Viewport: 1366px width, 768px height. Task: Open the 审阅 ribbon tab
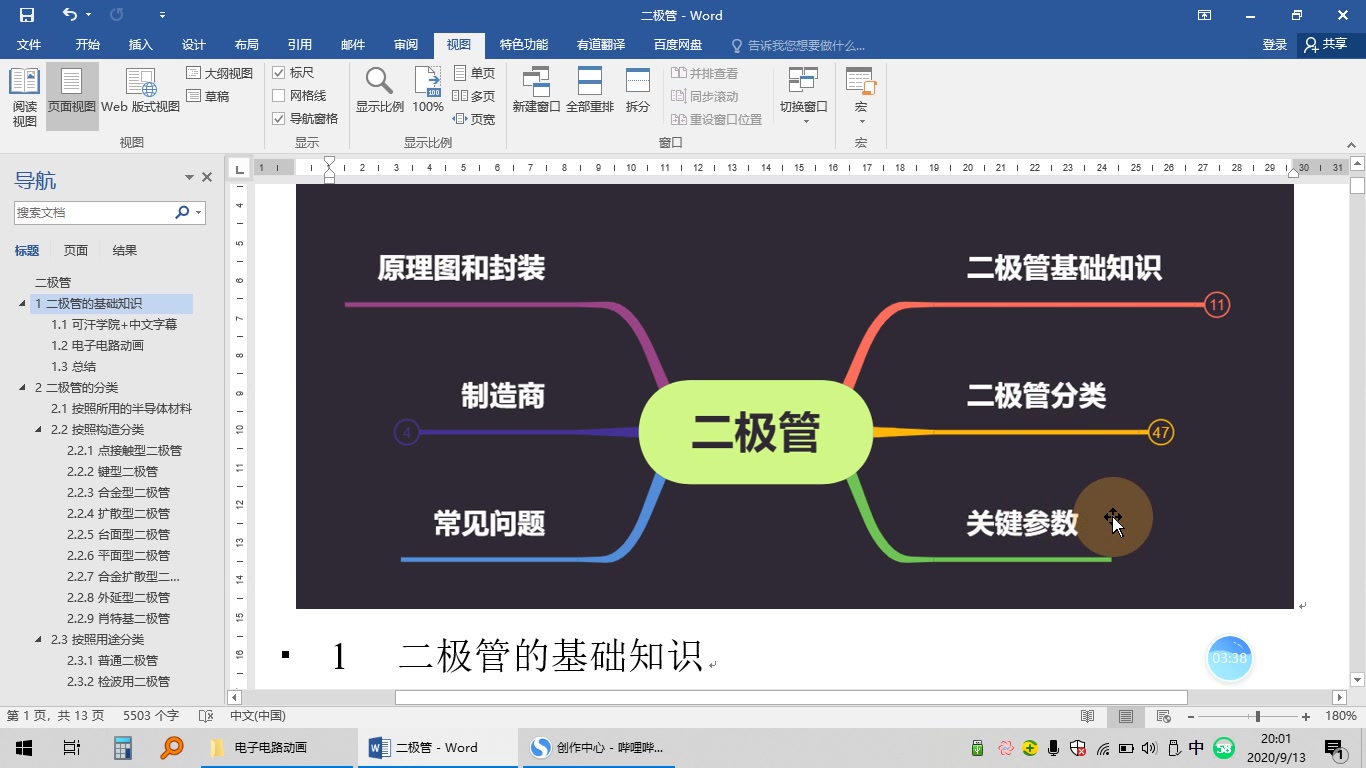tap(405, 44)
